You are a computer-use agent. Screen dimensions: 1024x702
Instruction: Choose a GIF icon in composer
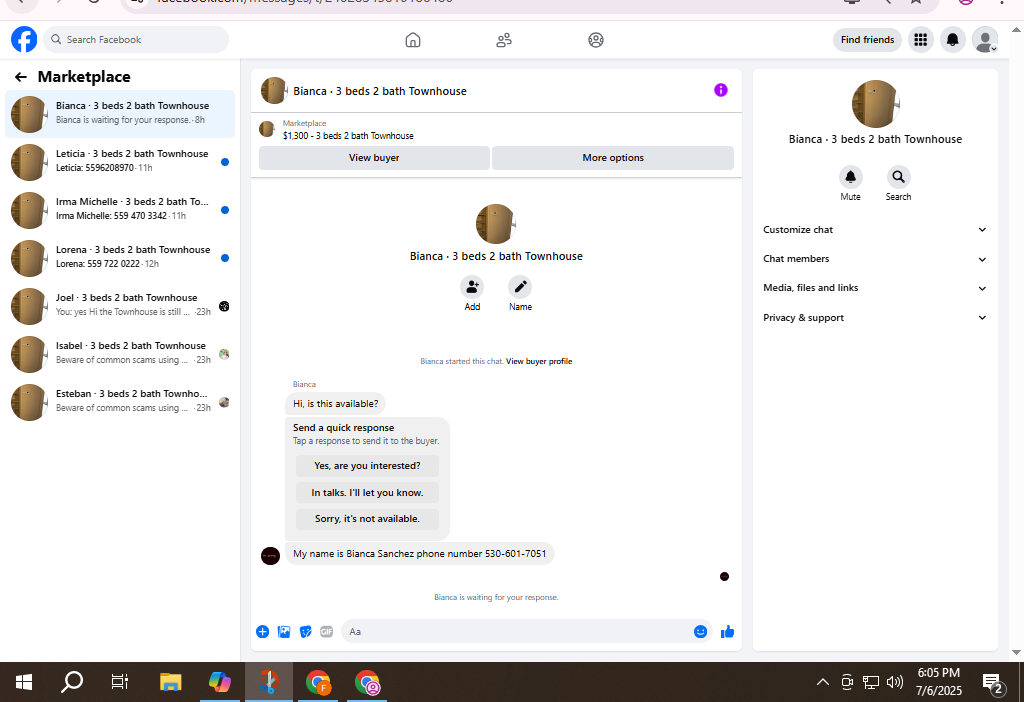pyautogui.click(x=327, y=631)
